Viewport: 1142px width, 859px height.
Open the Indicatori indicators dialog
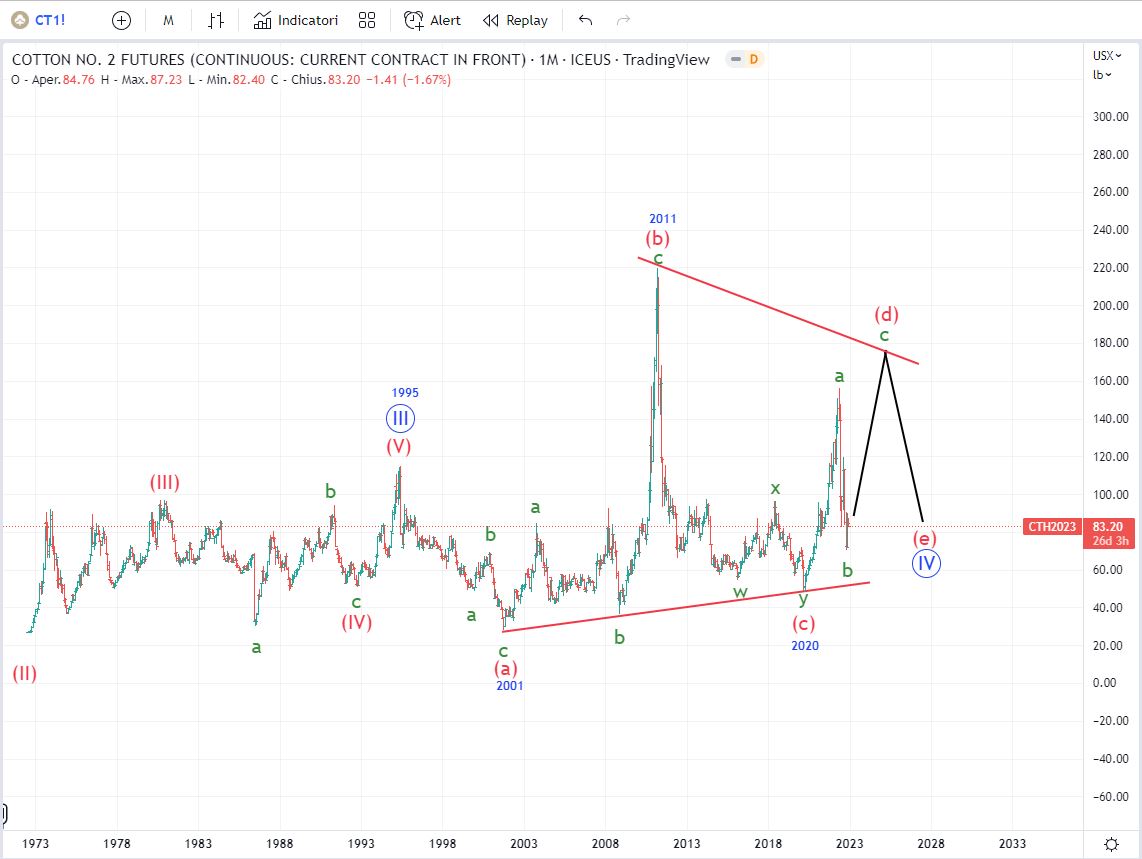pyautogui.click(x=296, y=20)
